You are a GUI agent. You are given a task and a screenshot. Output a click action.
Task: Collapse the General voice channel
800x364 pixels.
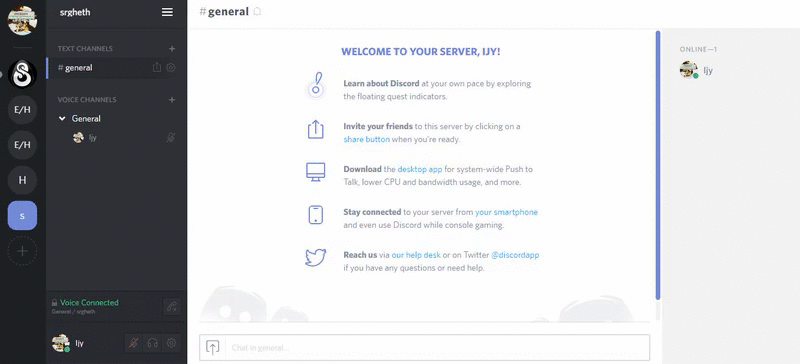pos(62,118)
